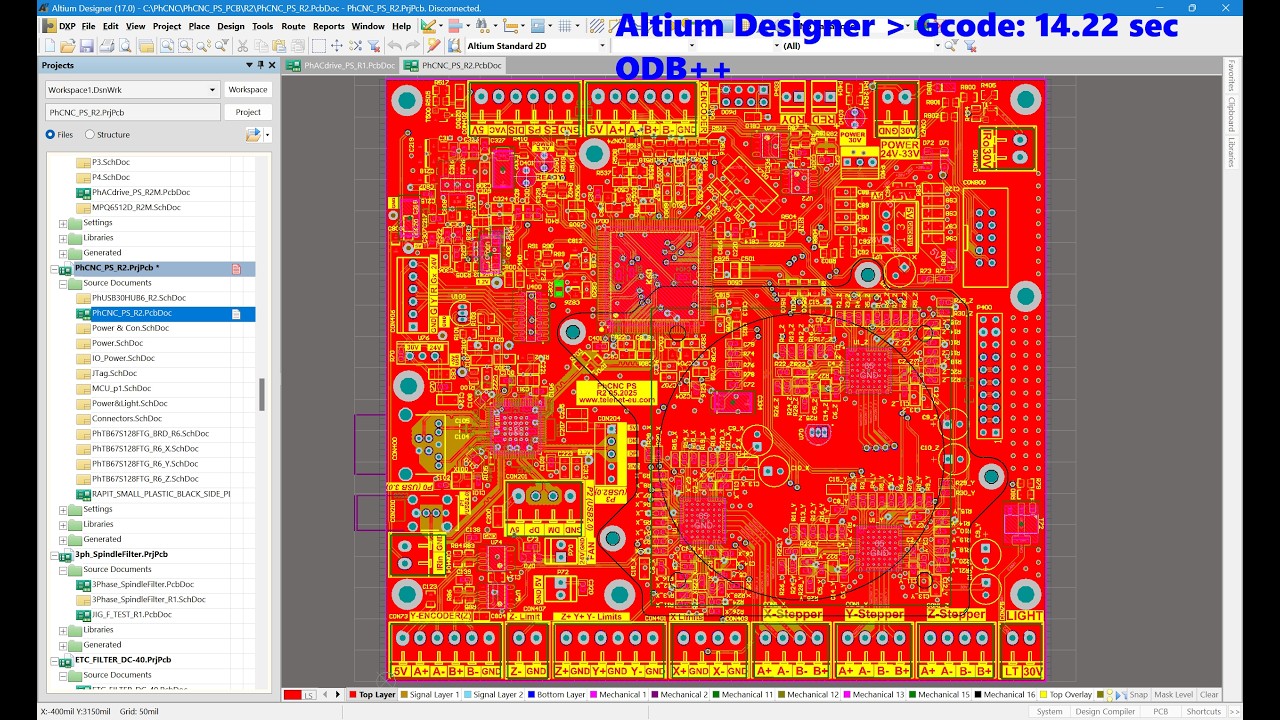Select the Signal Layer 1 tab
The width and height of the screenshot is (1280, 720).
(430, 694)
